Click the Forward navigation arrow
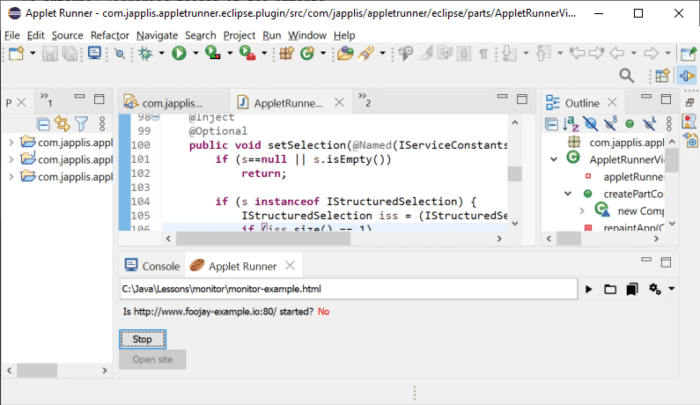Image resolution: width=700 pixels, height=405 pixels. tap(651, 53)
